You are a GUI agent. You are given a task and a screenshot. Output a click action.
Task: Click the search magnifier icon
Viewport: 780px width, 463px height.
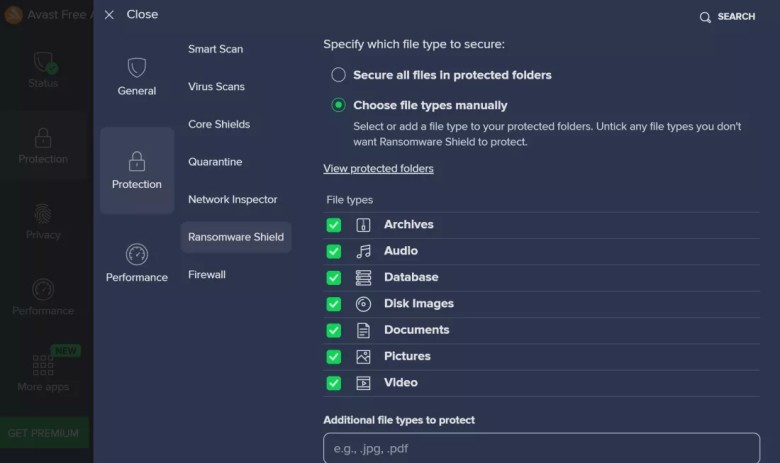pyautogui.click(x=705, y=17)
